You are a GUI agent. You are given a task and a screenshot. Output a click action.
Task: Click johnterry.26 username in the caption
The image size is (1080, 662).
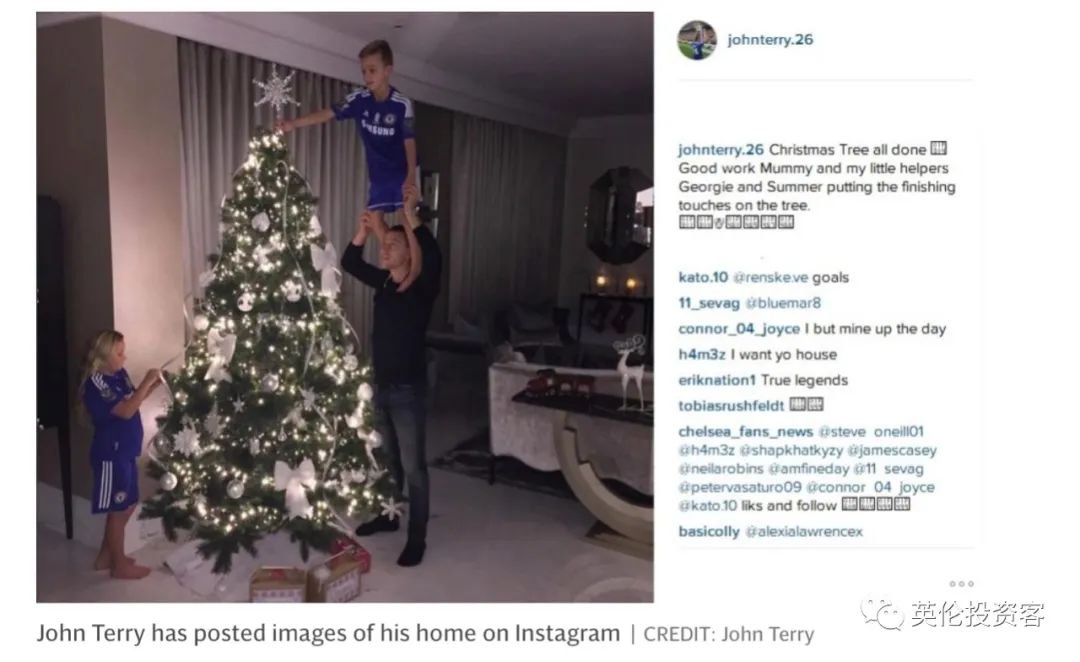click(720, 149)
